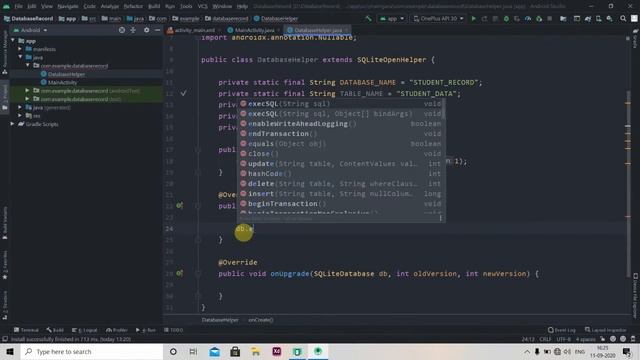Open Adobe XD on the taskbar

click(x=277, y=351)
